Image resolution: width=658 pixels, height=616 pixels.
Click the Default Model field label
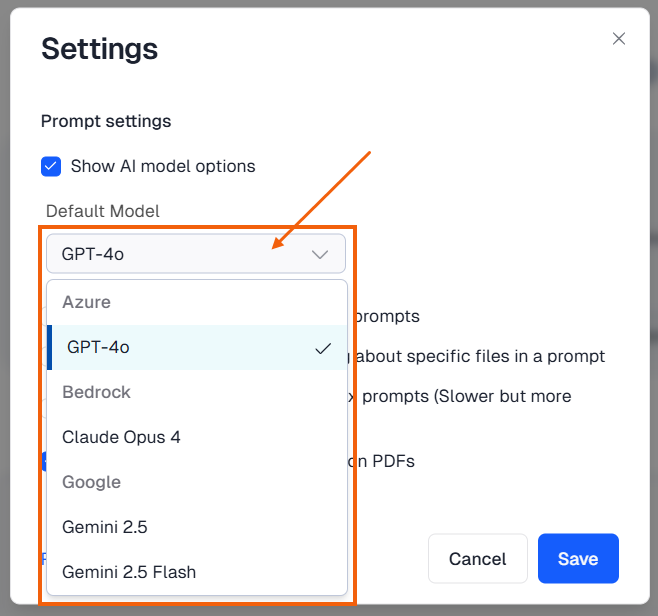pyautogui.click(x=103, y=211)
